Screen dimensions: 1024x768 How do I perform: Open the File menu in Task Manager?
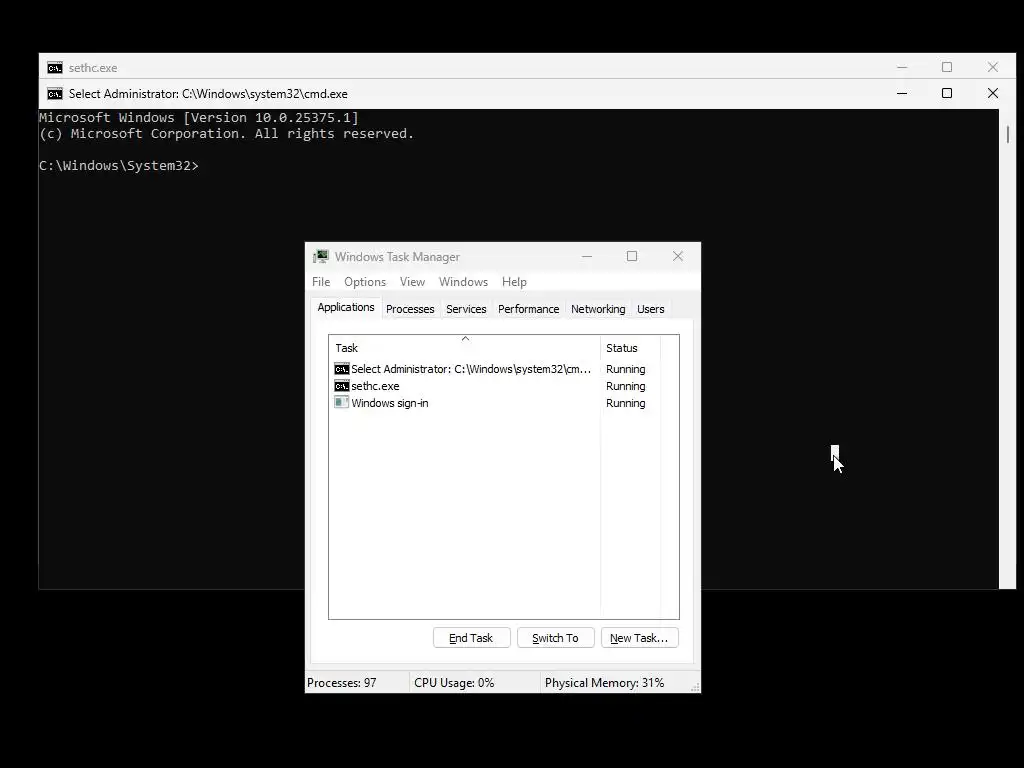tap(321, 281)
